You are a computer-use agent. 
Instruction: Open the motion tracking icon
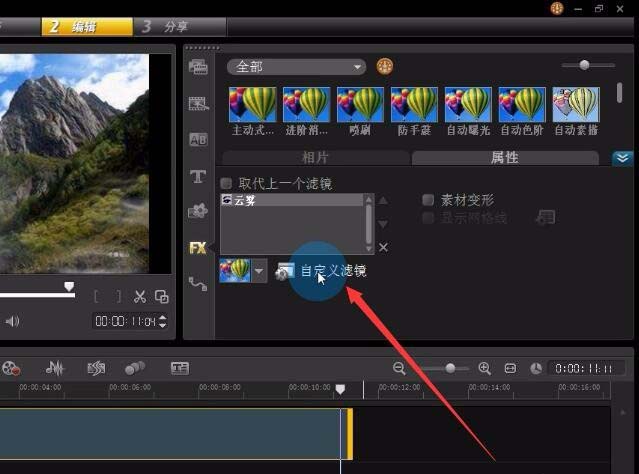click(x=135, y=368)
